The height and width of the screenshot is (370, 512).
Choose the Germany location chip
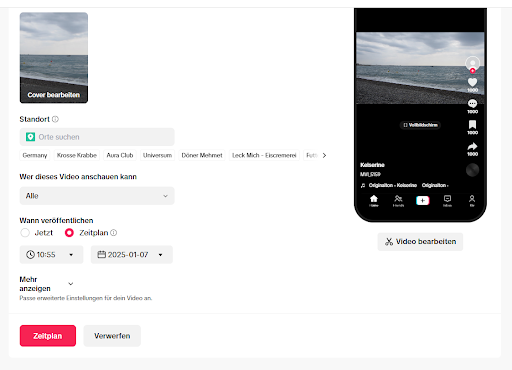(x=35, y=155)
